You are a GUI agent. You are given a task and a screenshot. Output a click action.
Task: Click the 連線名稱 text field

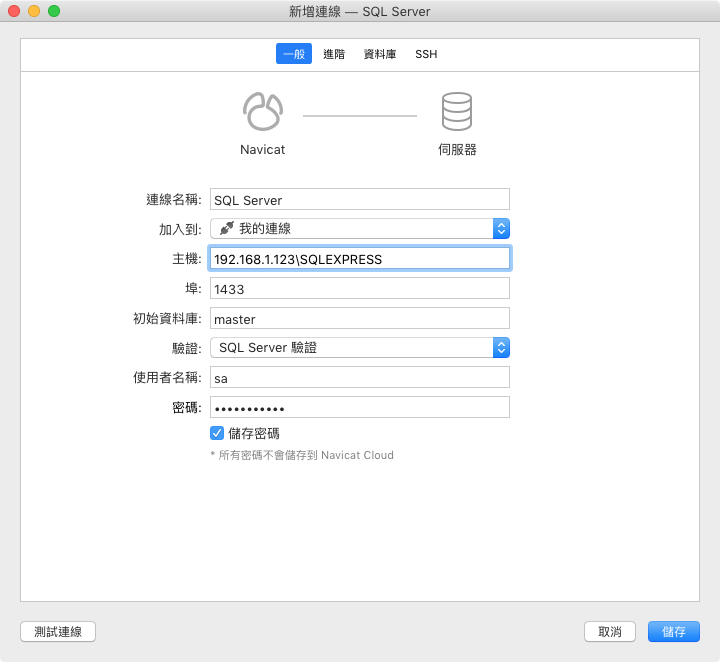tap(359, 200)
